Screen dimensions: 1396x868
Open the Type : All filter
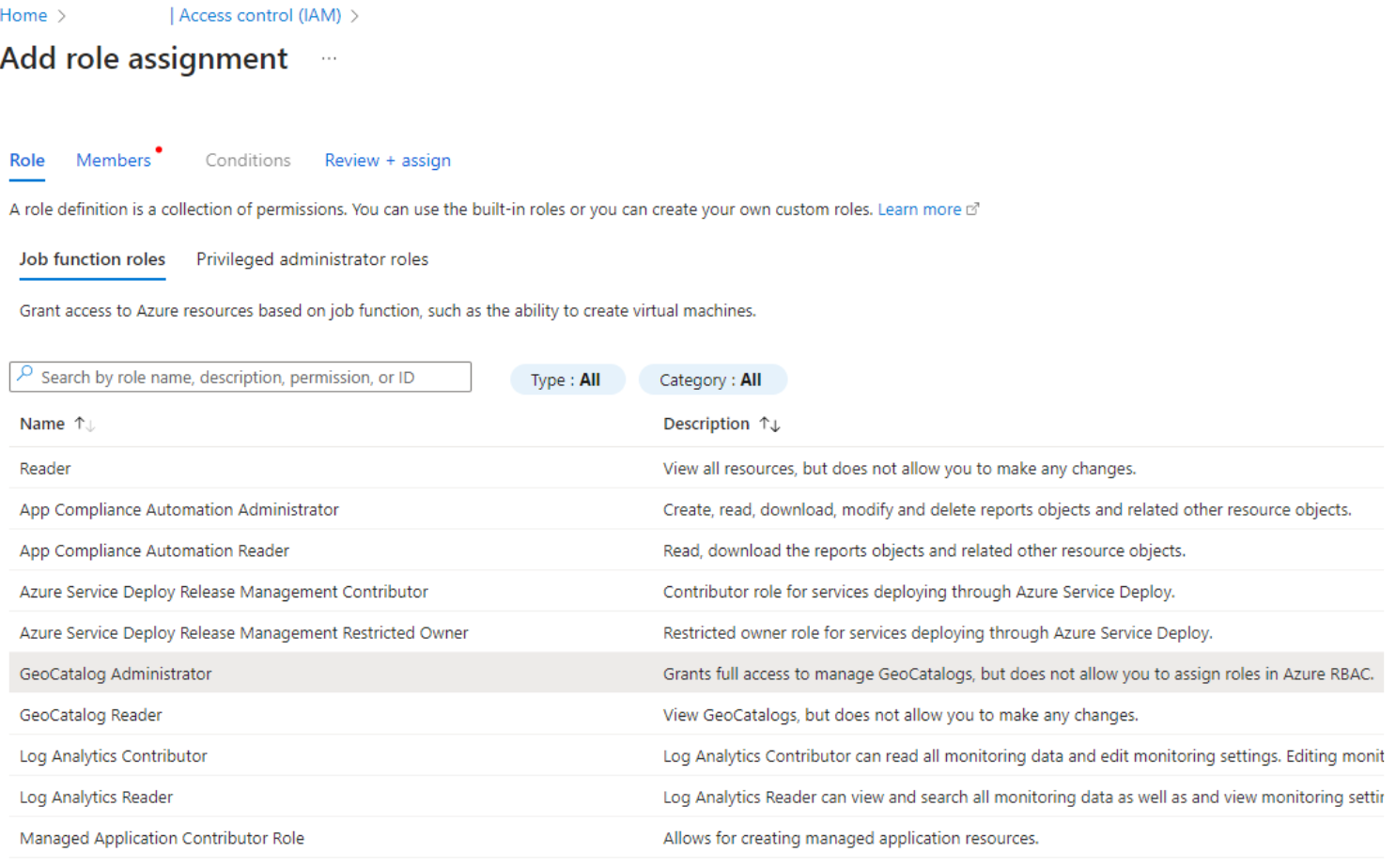tap(566, 380)
